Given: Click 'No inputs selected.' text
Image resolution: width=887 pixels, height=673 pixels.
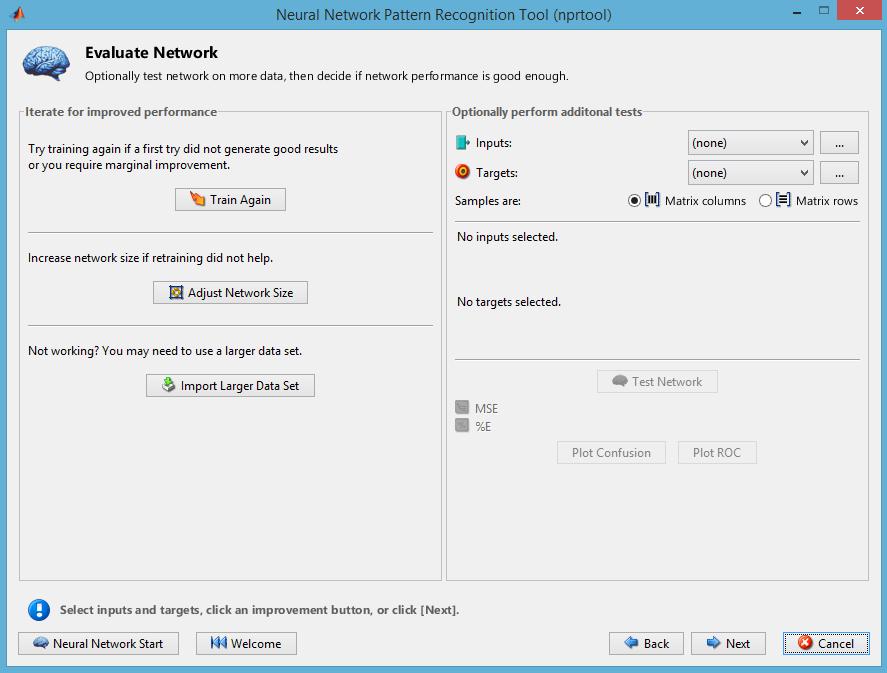Looking at the screenshot, I should [x=507, y=237].
